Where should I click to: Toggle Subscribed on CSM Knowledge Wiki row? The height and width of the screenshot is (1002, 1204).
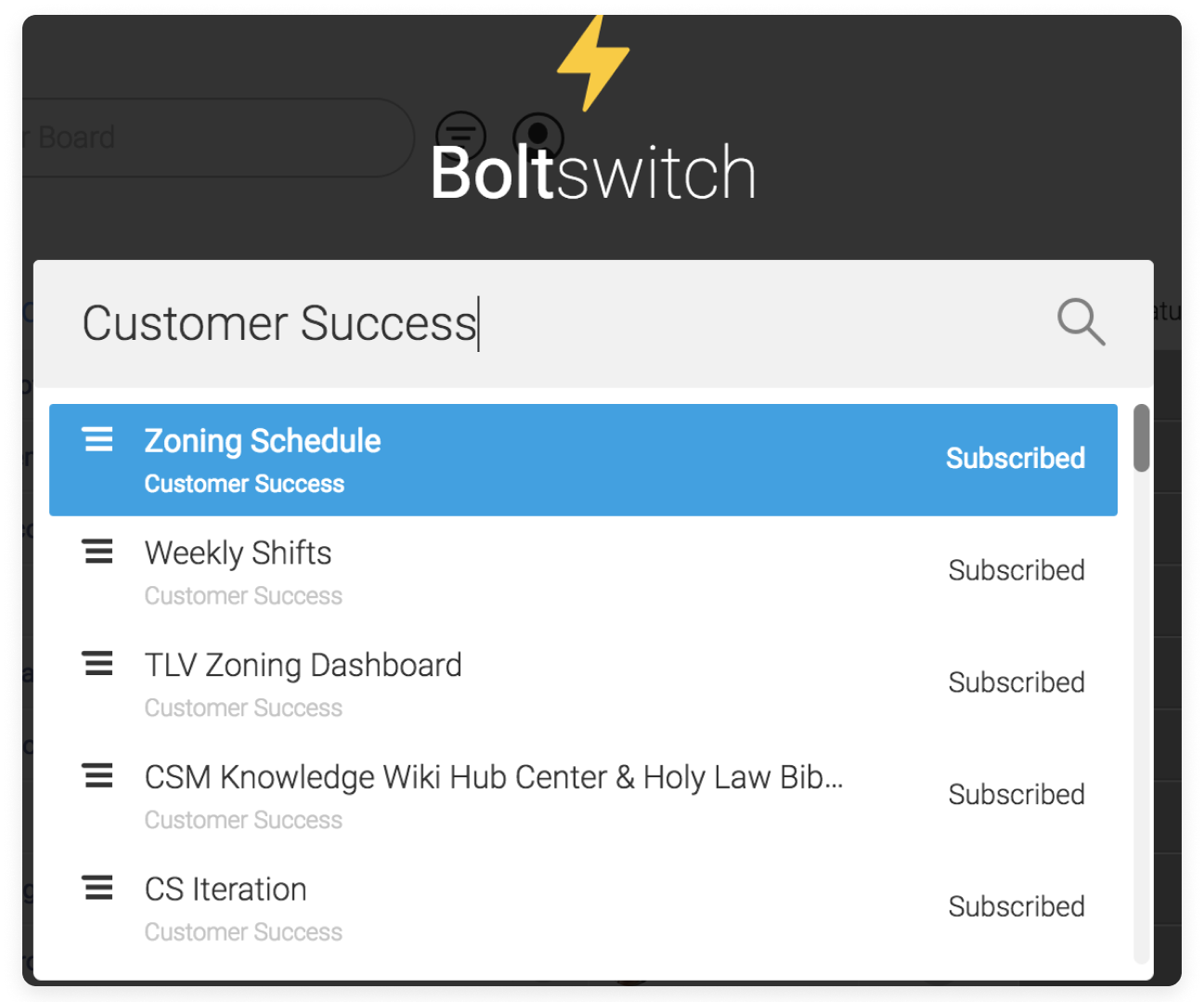tap(1016, 795)
